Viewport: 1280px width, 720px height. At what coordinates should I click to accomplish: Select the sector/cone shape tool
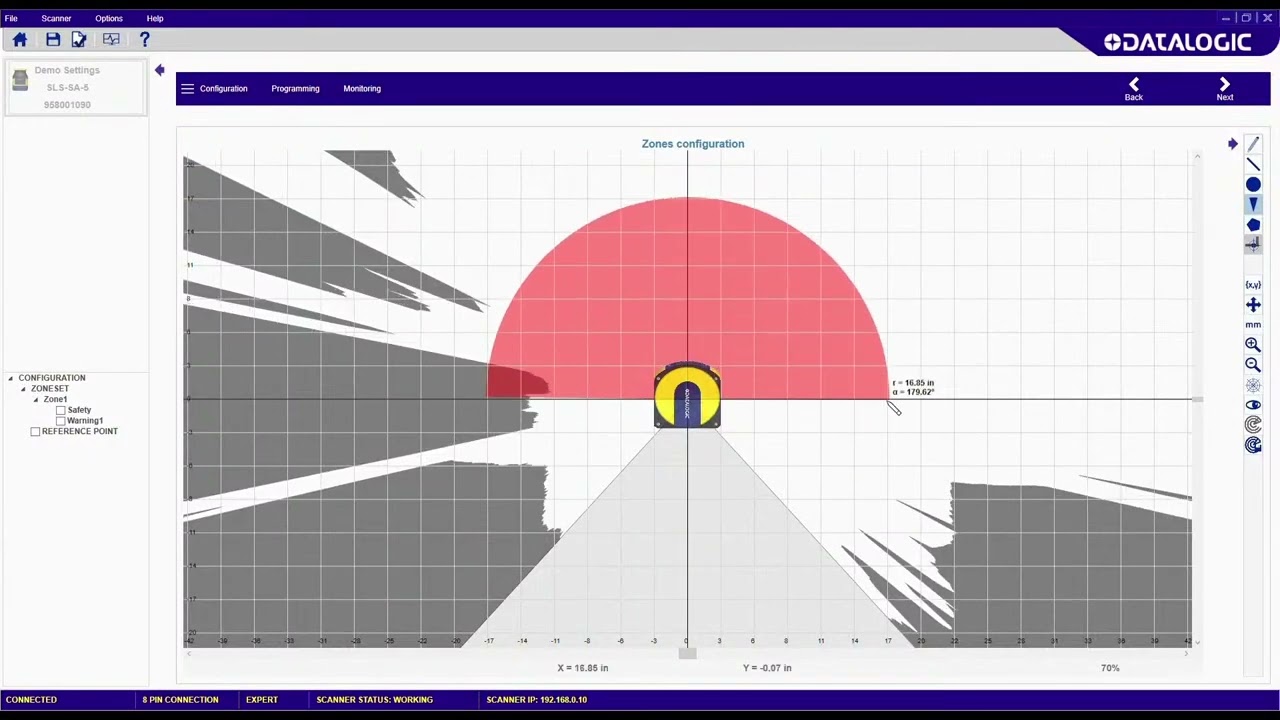(1253, 205)
